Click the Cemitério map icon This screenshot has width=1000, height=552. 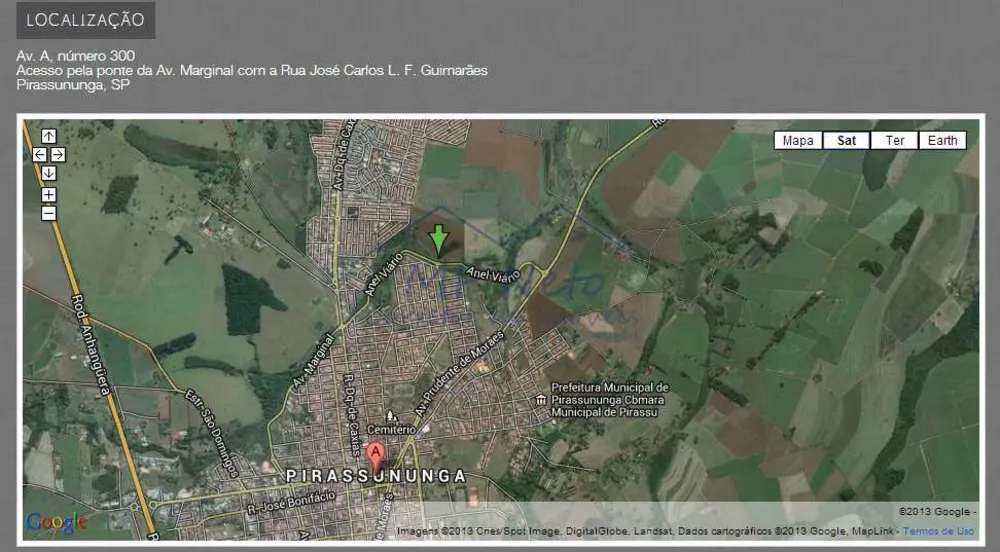point(391,417)
